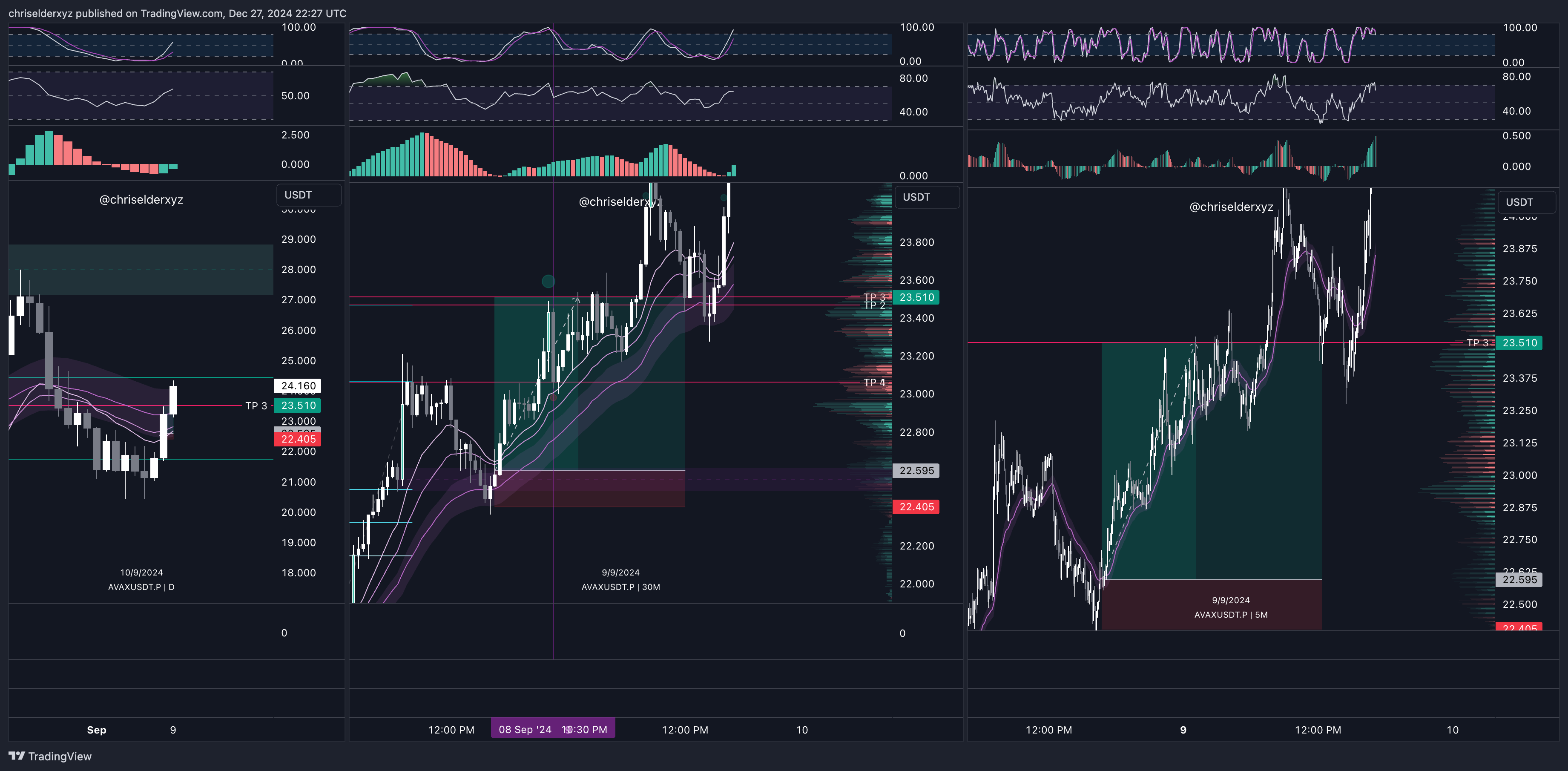The image size is (1568, 771).
Task: Click the chriselderxyz published header text
Action: 177,13
